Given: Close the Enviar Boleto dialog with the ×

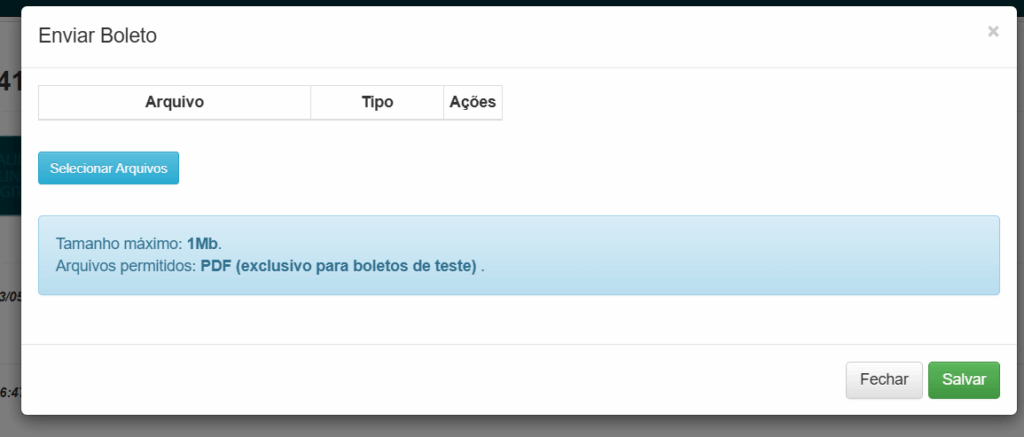Looking at the screenshot, I should point(993,32).
